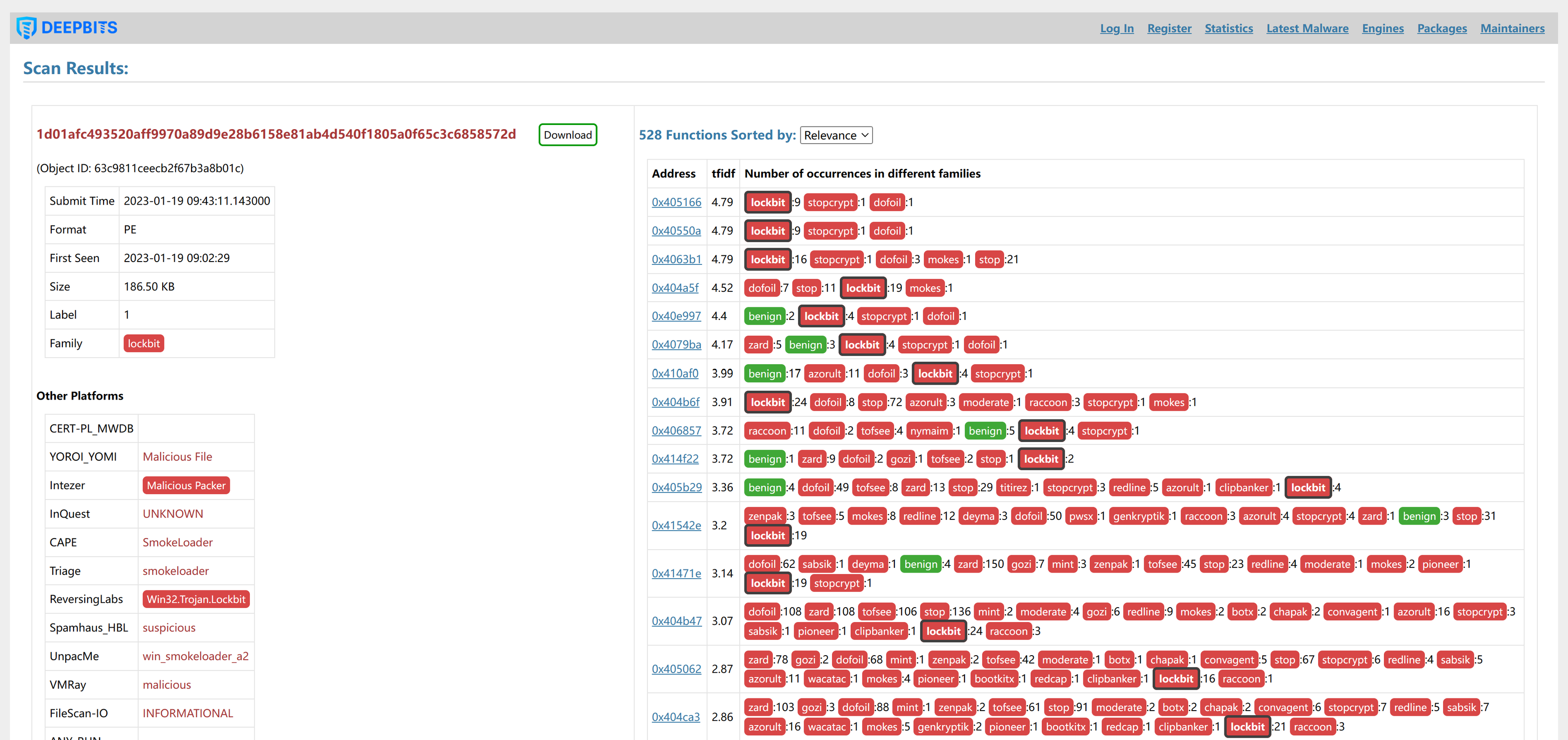Click the mokes tag in row 0x4063b1
The image size is (1568, 740).
click(x=943, y=259)
